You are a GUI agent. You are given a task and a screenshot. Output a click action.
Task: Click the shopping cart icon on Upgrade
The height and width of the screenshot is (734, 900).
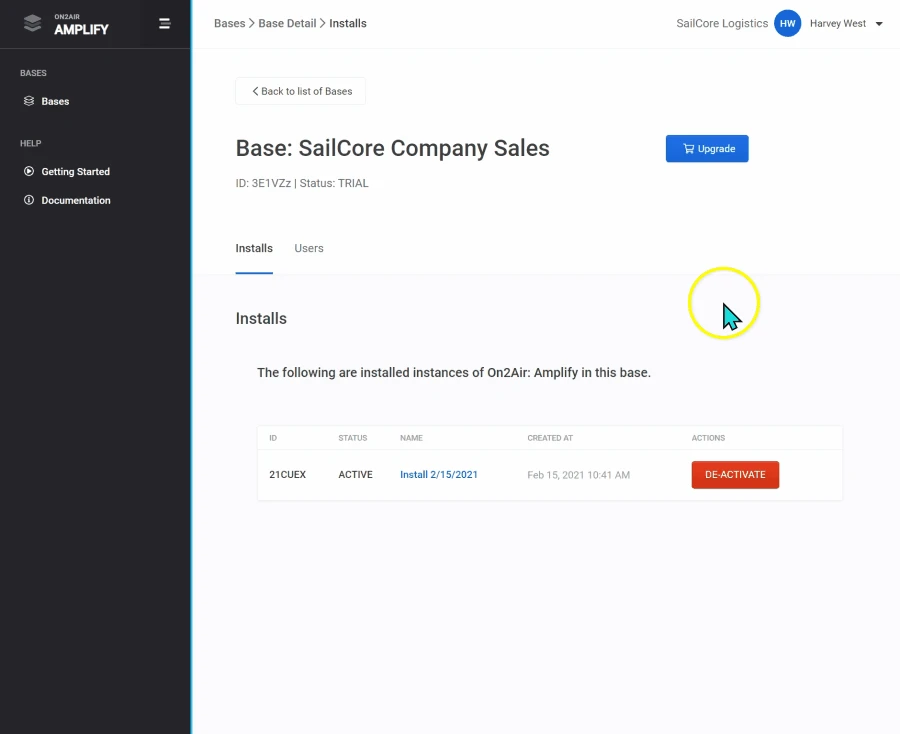688,149
